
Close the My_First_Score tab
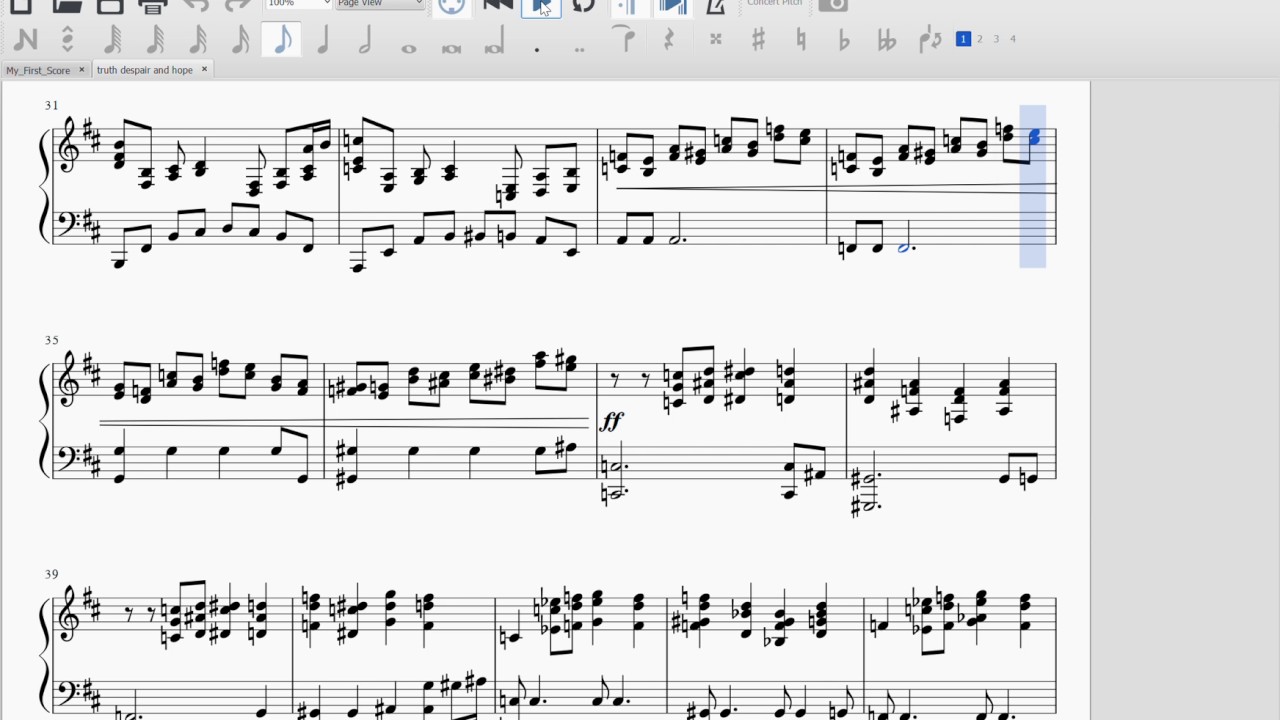point(81,70)
